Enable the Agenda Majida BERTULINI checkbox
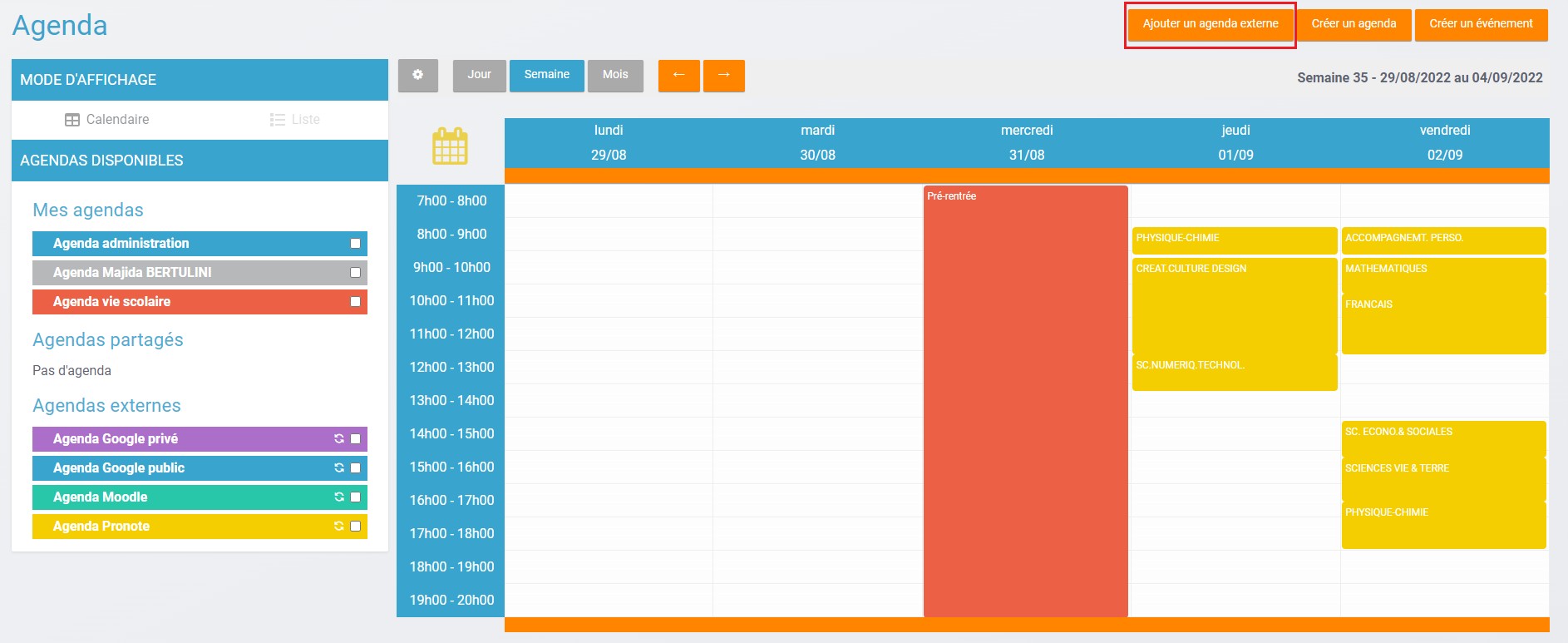Image resolution: width=1568 pixels, height=643 pixels. click(355, 273)
